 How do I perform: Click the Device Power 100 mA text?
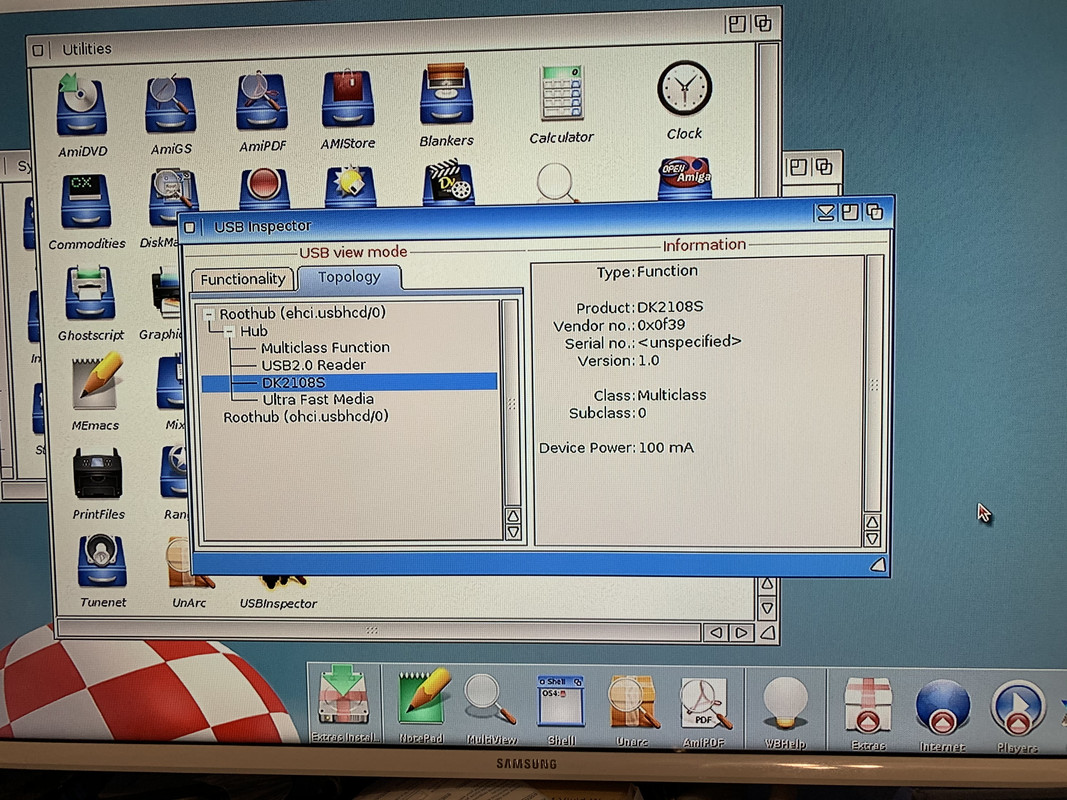click(x=617, y=448)
